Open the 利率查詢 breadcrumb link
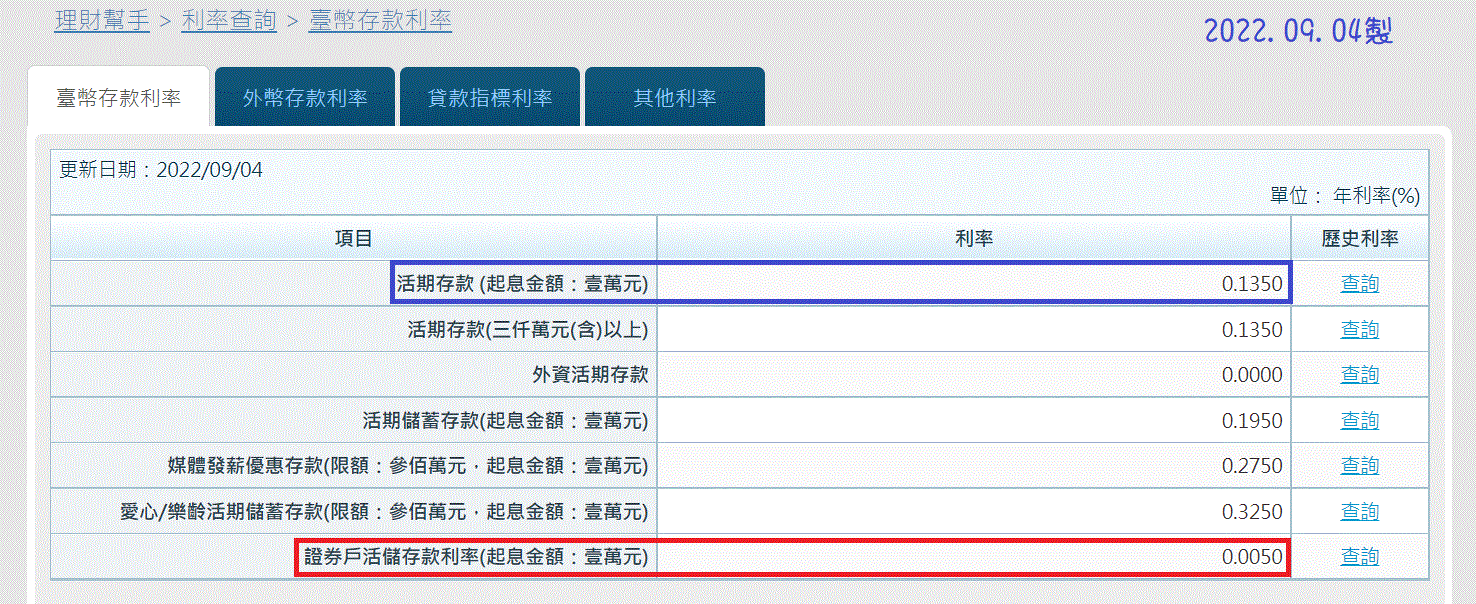1476x604 pixels. pyautogui.click(x=229, y=20)
